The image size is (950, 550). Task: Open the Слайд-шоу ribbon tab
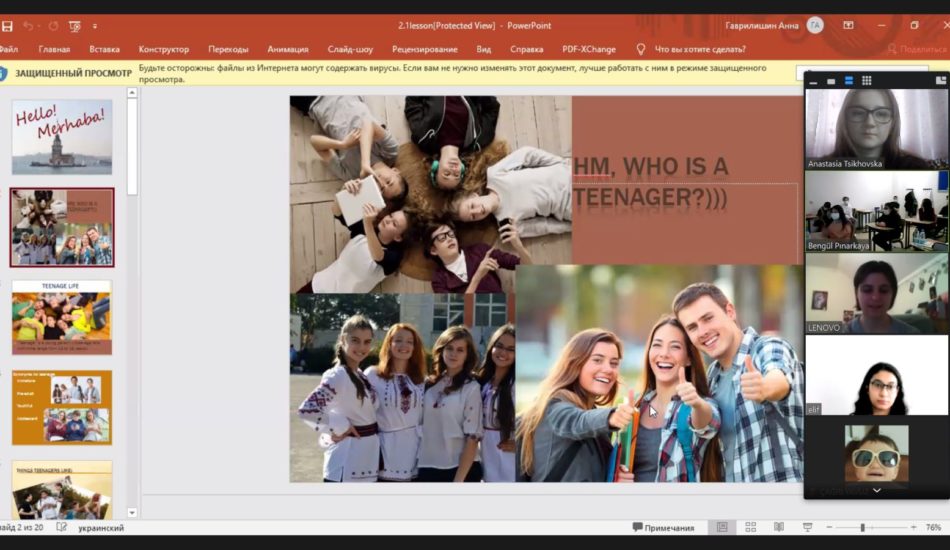point(350,49)
